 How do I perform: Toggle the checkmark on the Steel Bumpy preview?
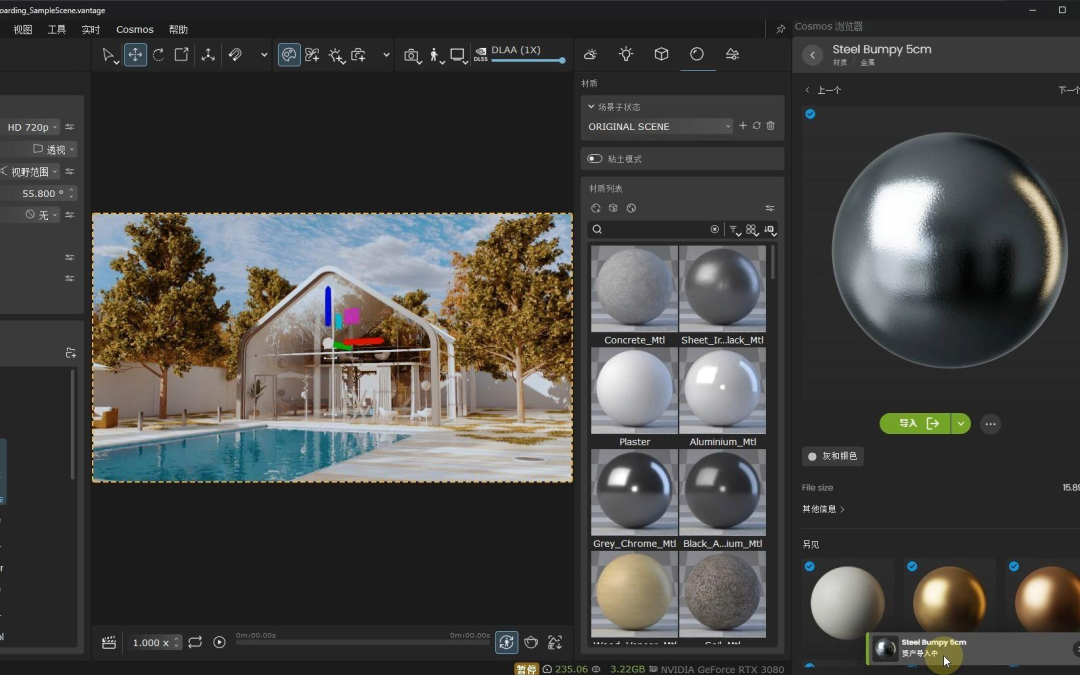pyautogui.click(x=810, y=114)
